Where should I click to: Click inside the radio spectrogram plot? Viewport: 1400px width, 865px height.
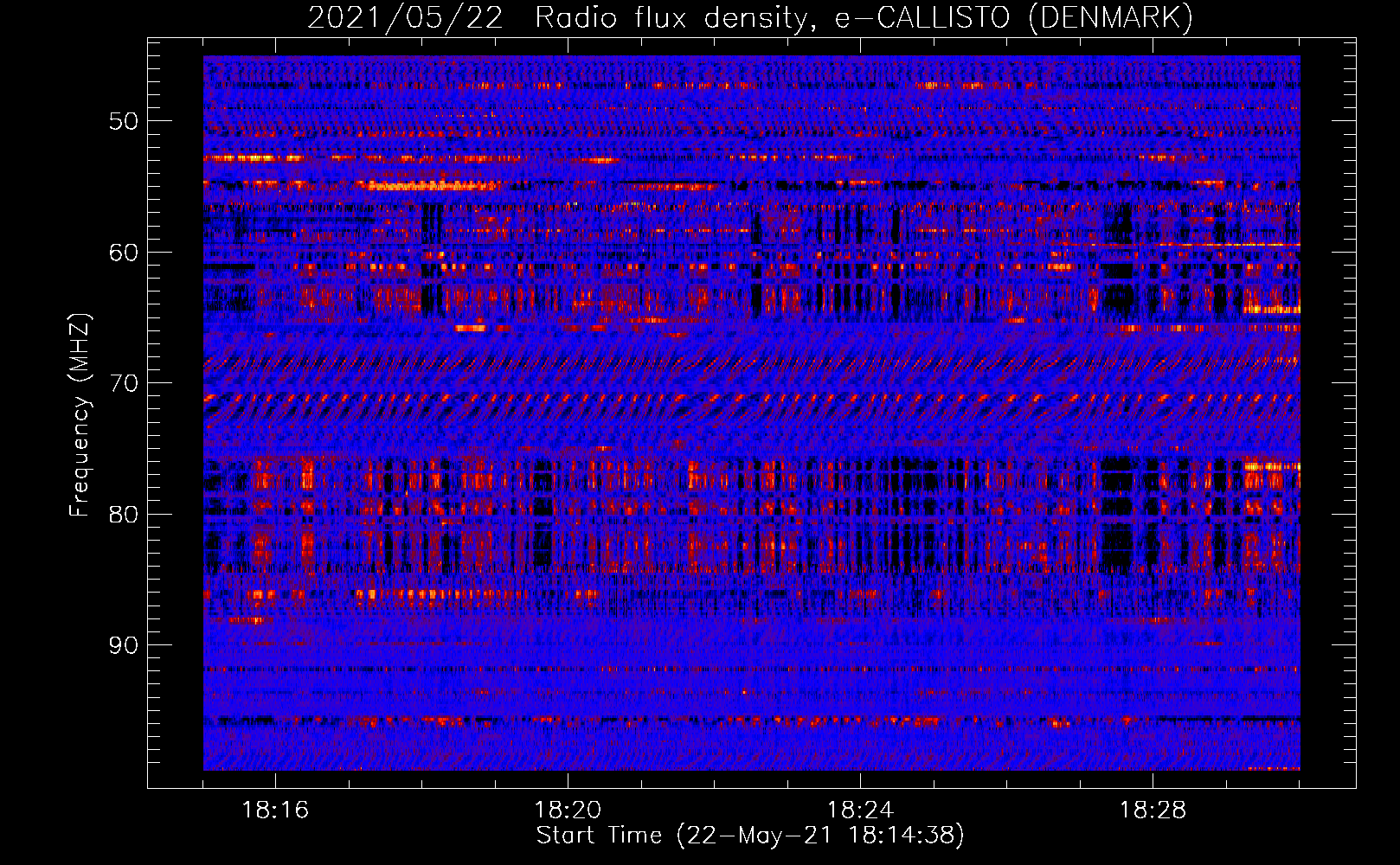pos(751,413)
